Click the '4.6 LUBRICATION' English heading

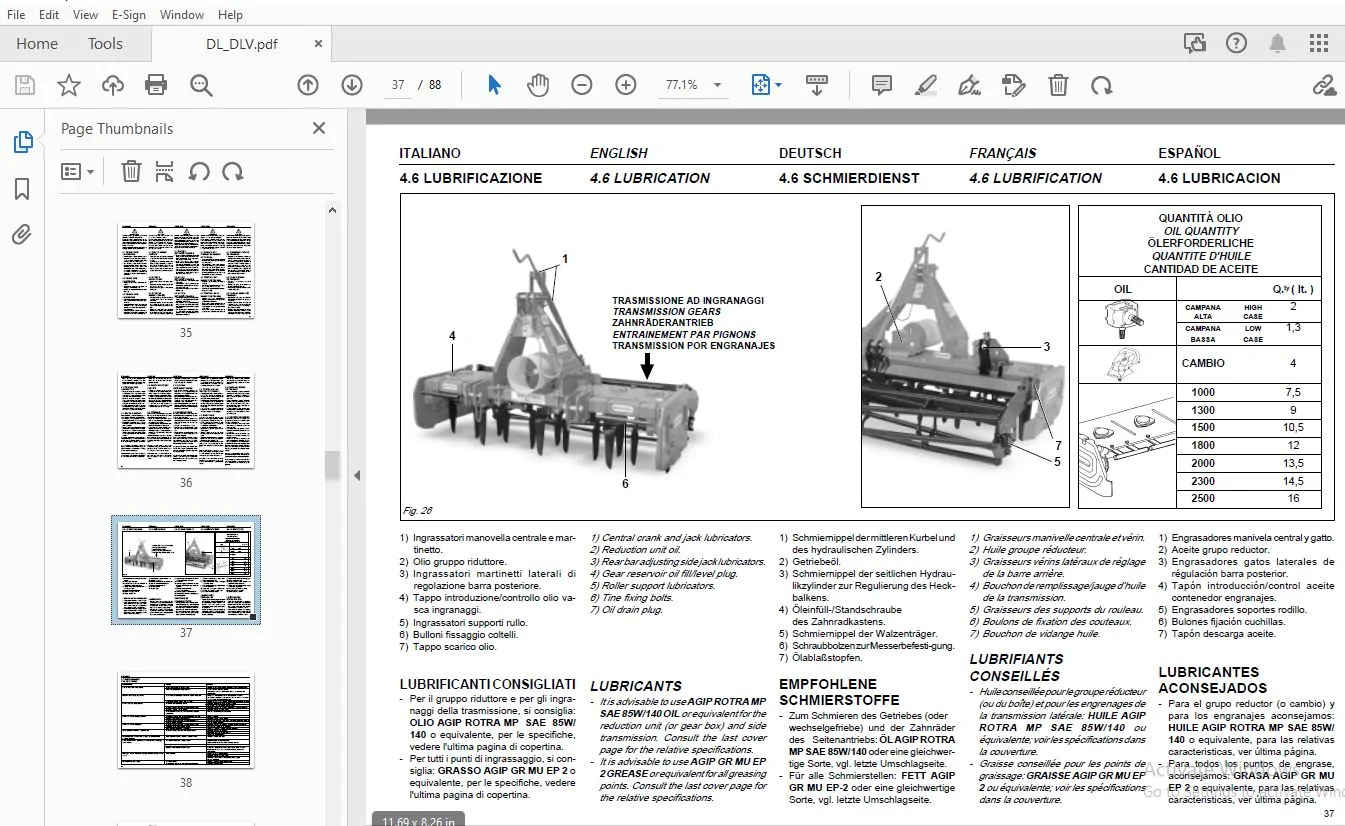[650, 178]
